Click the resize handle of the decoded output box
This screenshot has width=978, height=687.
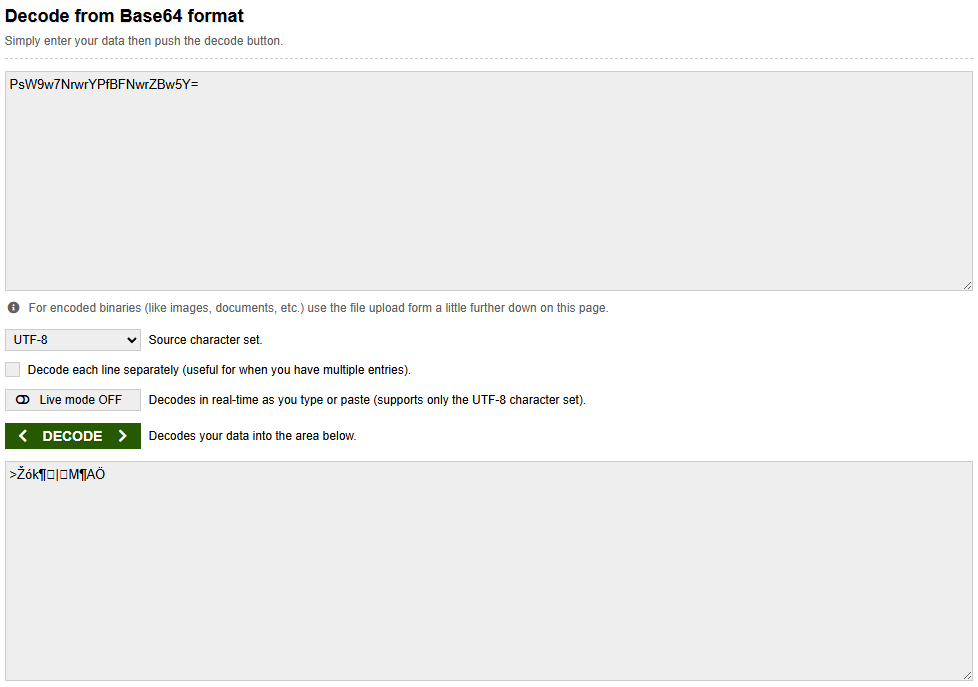pos(966,675)
